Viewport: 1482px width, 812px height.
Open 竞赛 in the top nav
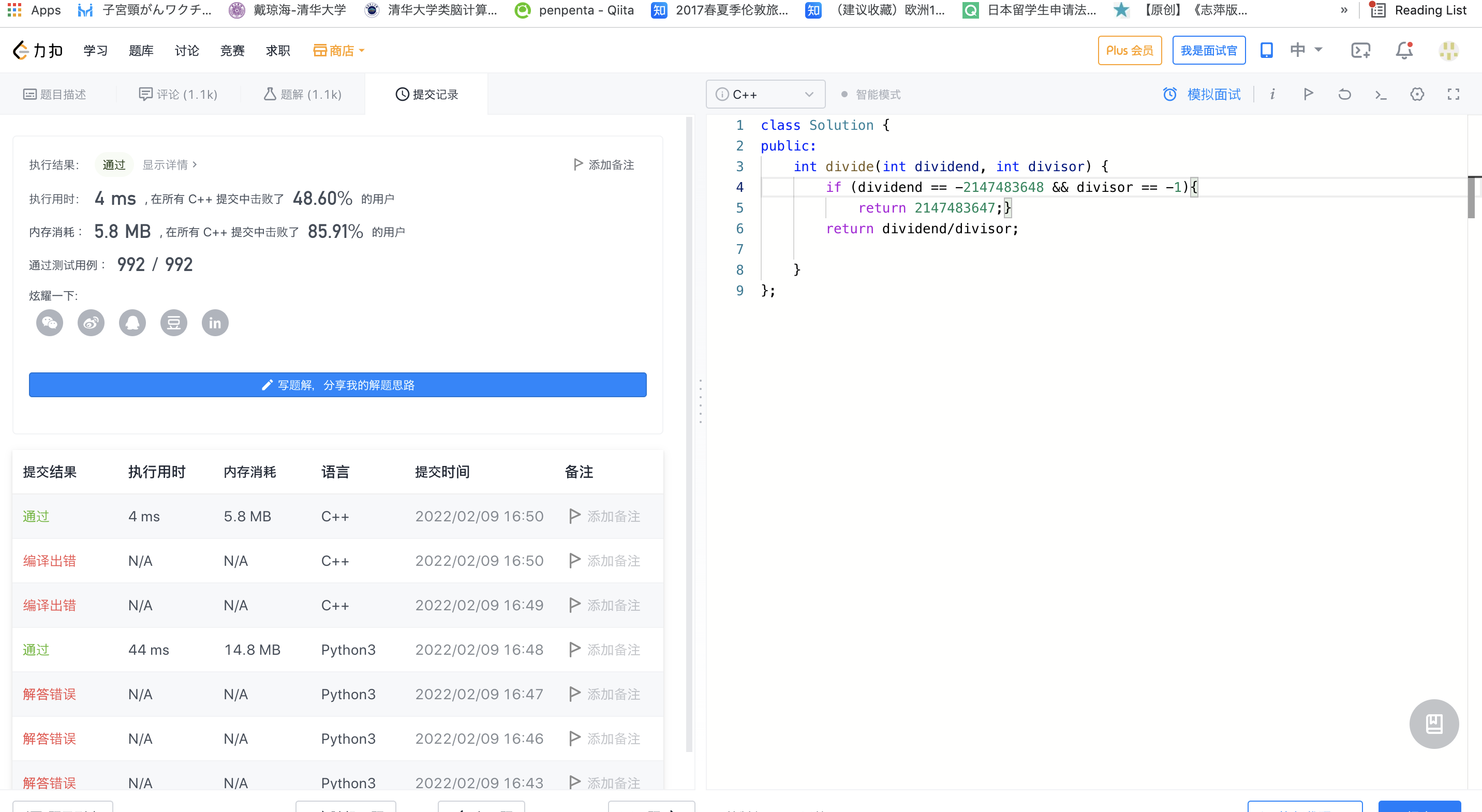[232, 51]
